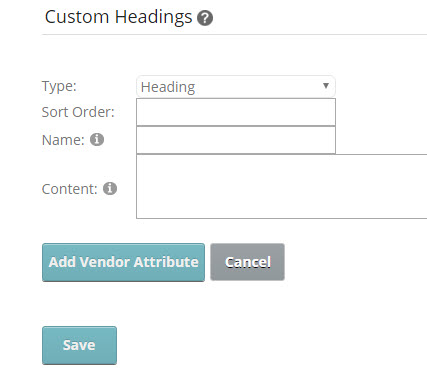
Task: Click the info icon beside Name
Action: pos(97,139)
